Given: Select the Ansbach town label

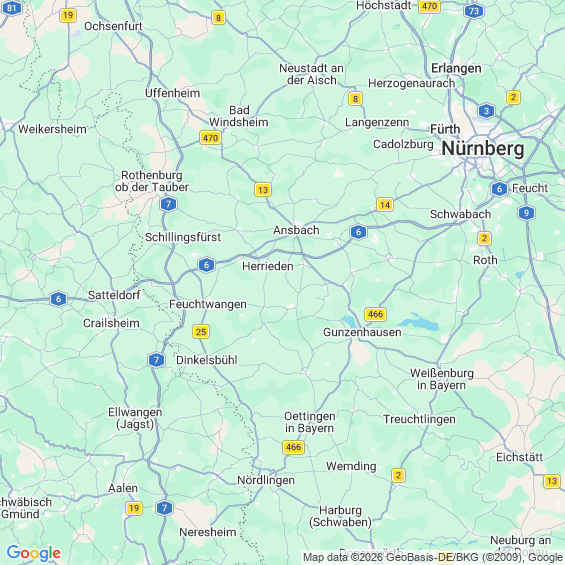Looking at the screenshot, I should pos(296,230).
